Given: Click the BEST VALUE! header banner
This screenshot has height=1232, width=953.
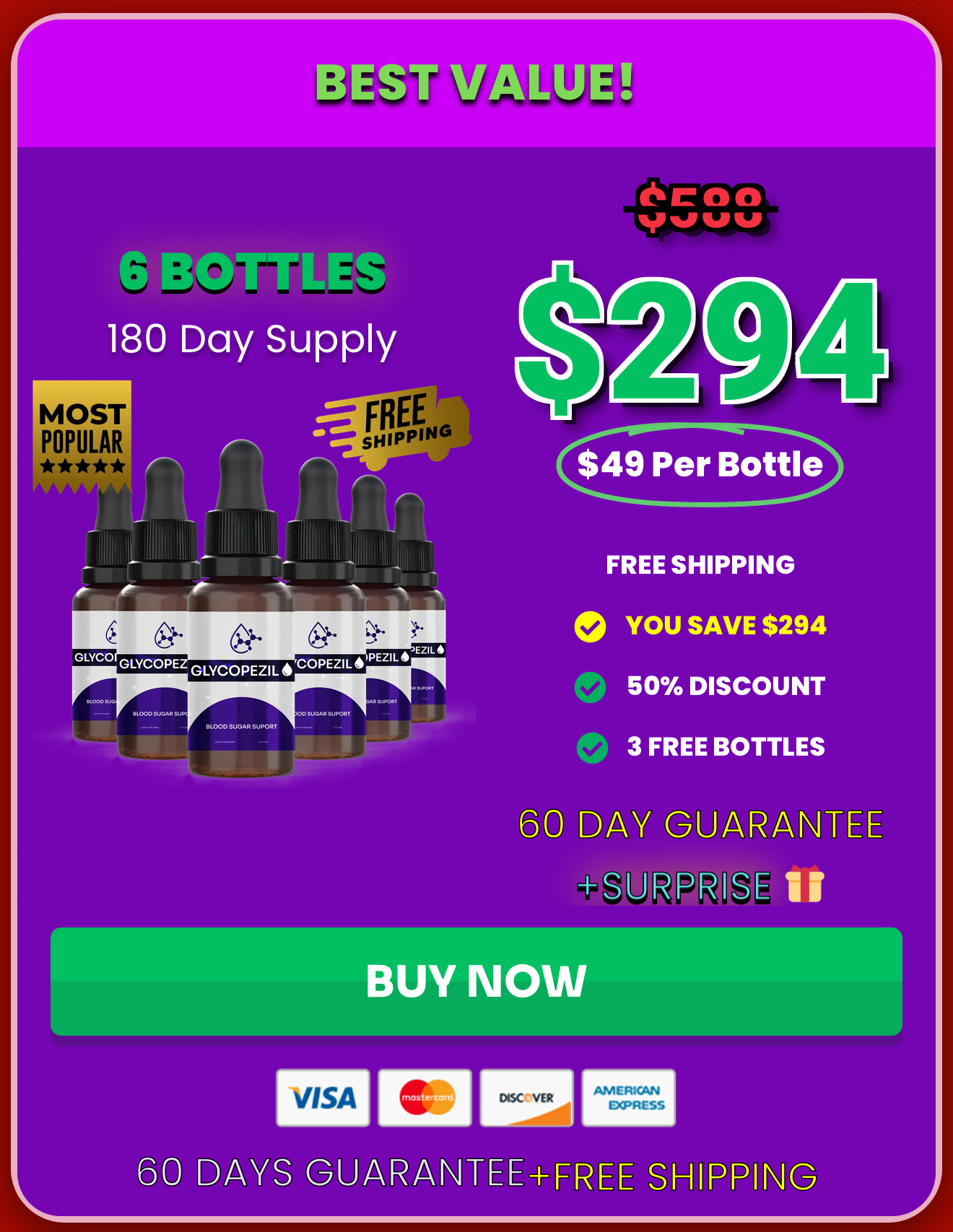Looking at the screenshot, I should [476, 83].
